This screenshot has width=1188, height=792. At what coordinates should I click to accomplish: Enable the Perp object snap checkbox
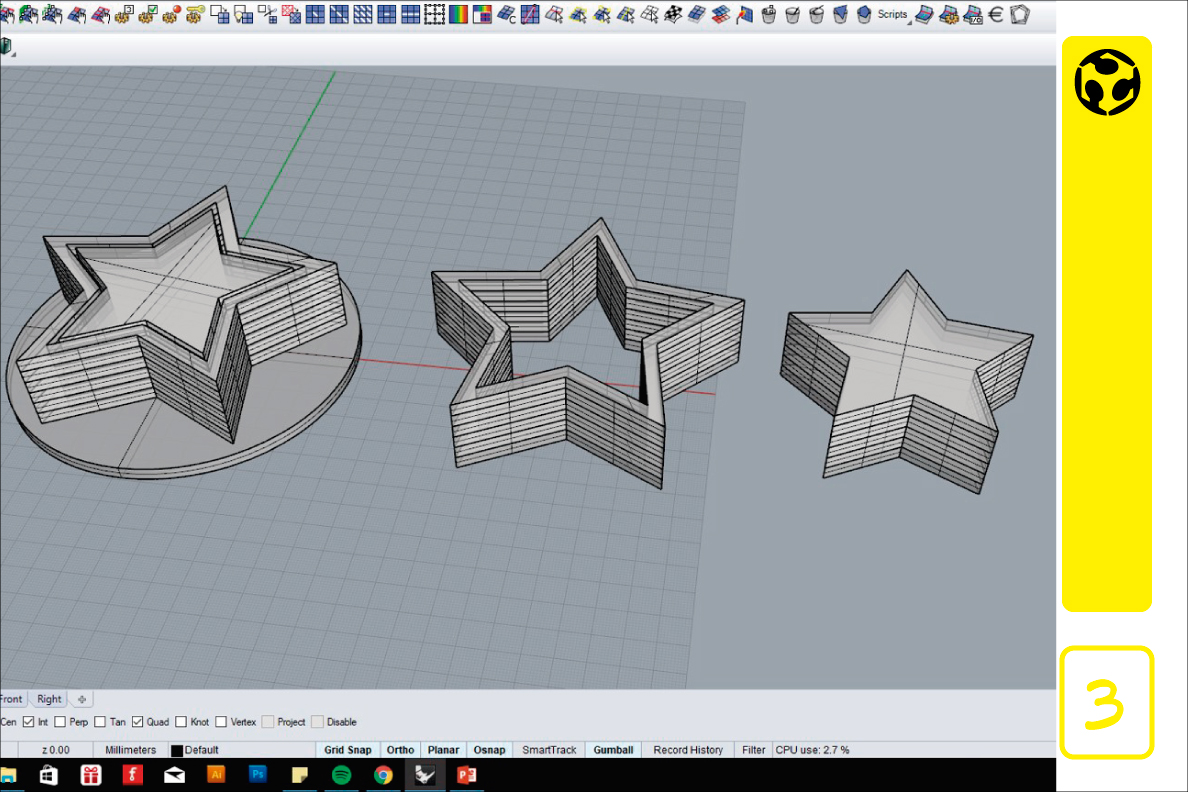click(x=61, y=722)
